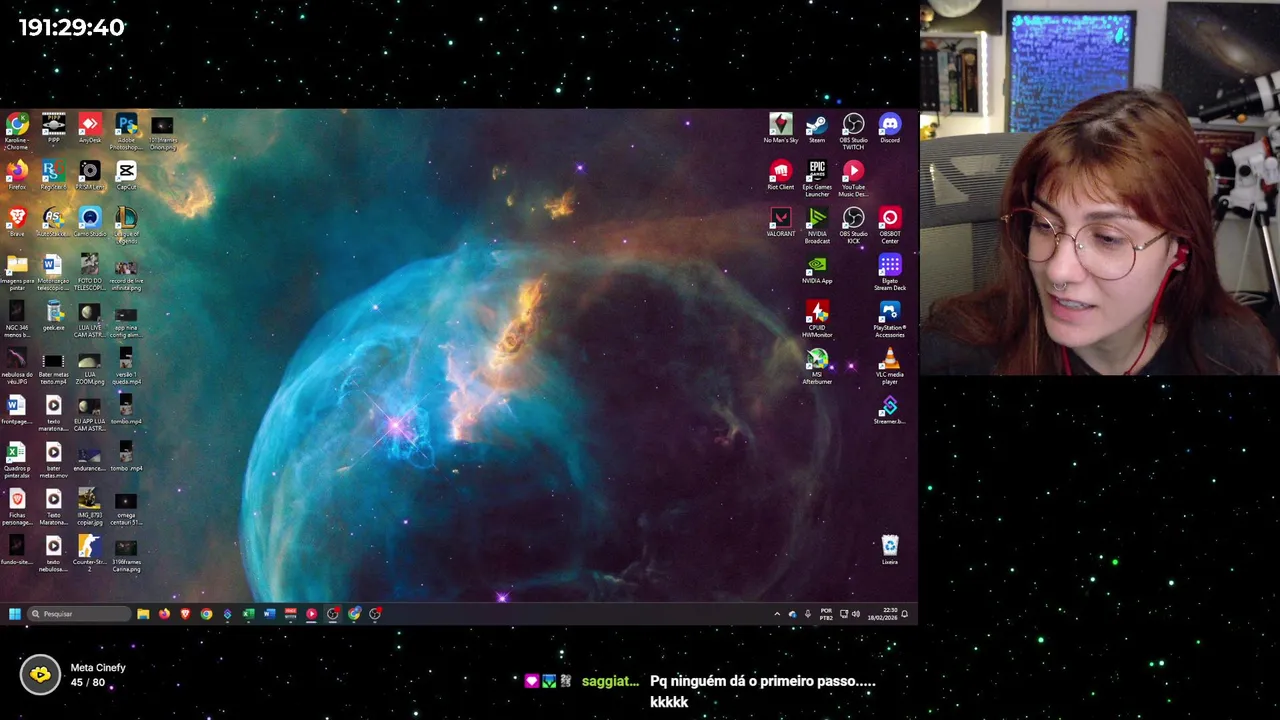Open PlayStation Accessories shortcut

(890, 319)
